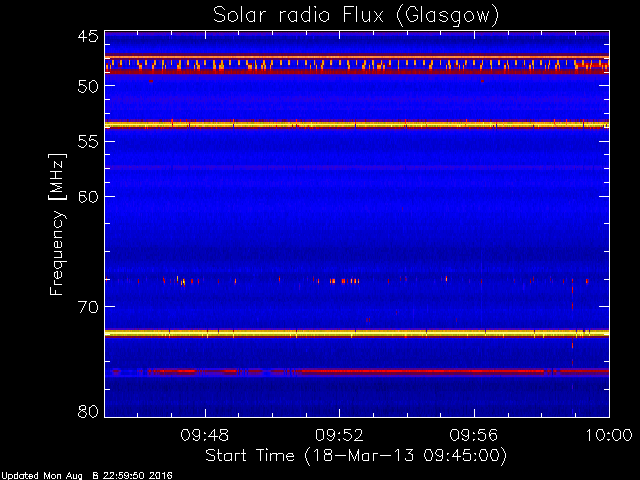
Task: Click the 60 frequency tick label
Action: click(x=88, y=197)
